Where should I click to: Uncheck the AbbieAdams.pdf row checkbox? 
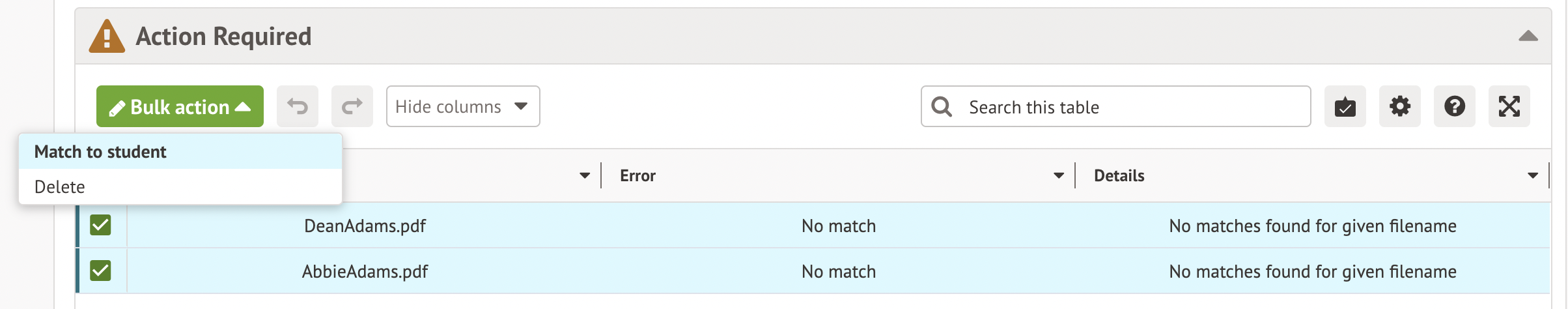coord(101,271)
